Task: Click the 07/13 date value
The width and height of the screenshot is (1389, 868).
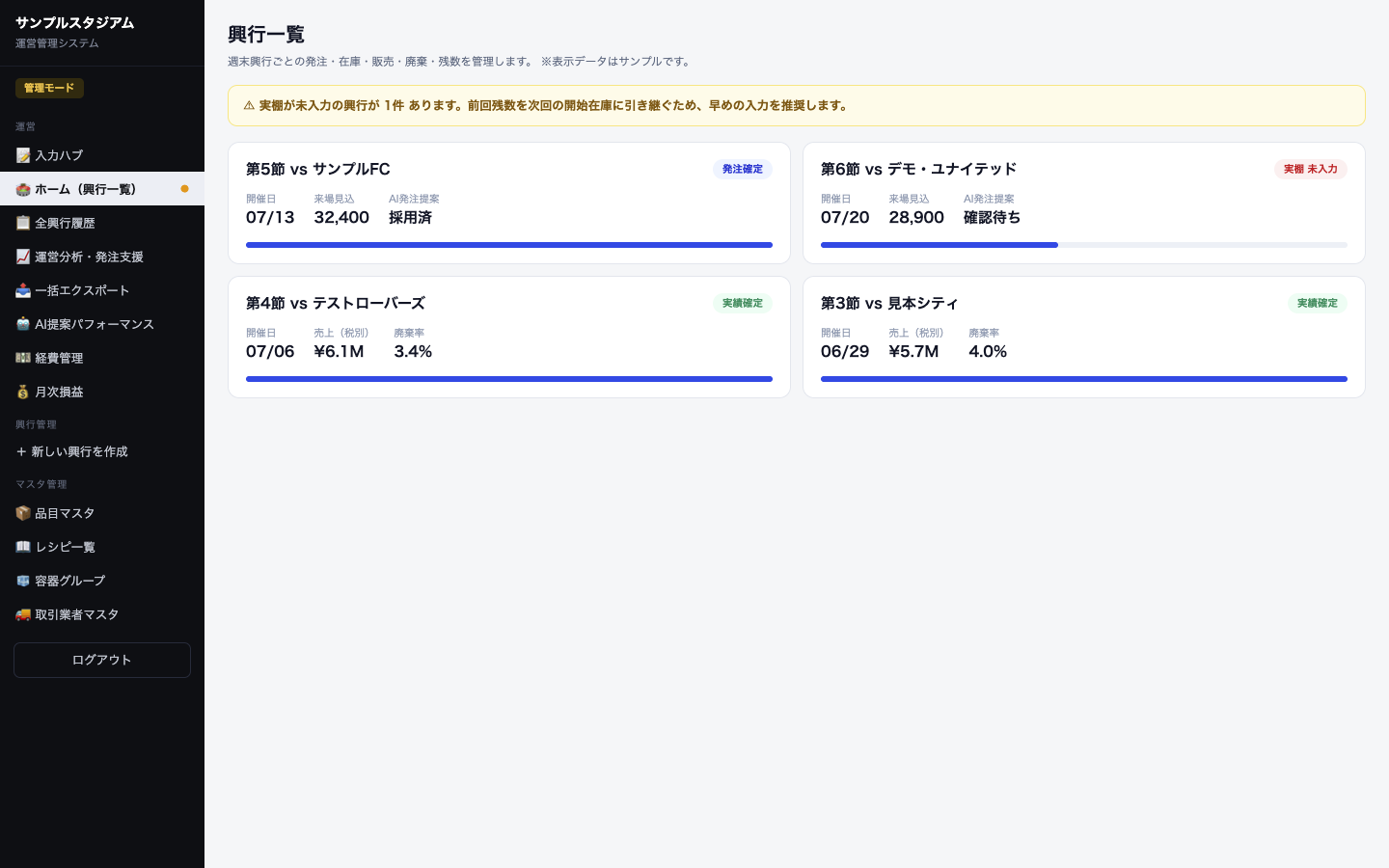Action: [270, 218]
